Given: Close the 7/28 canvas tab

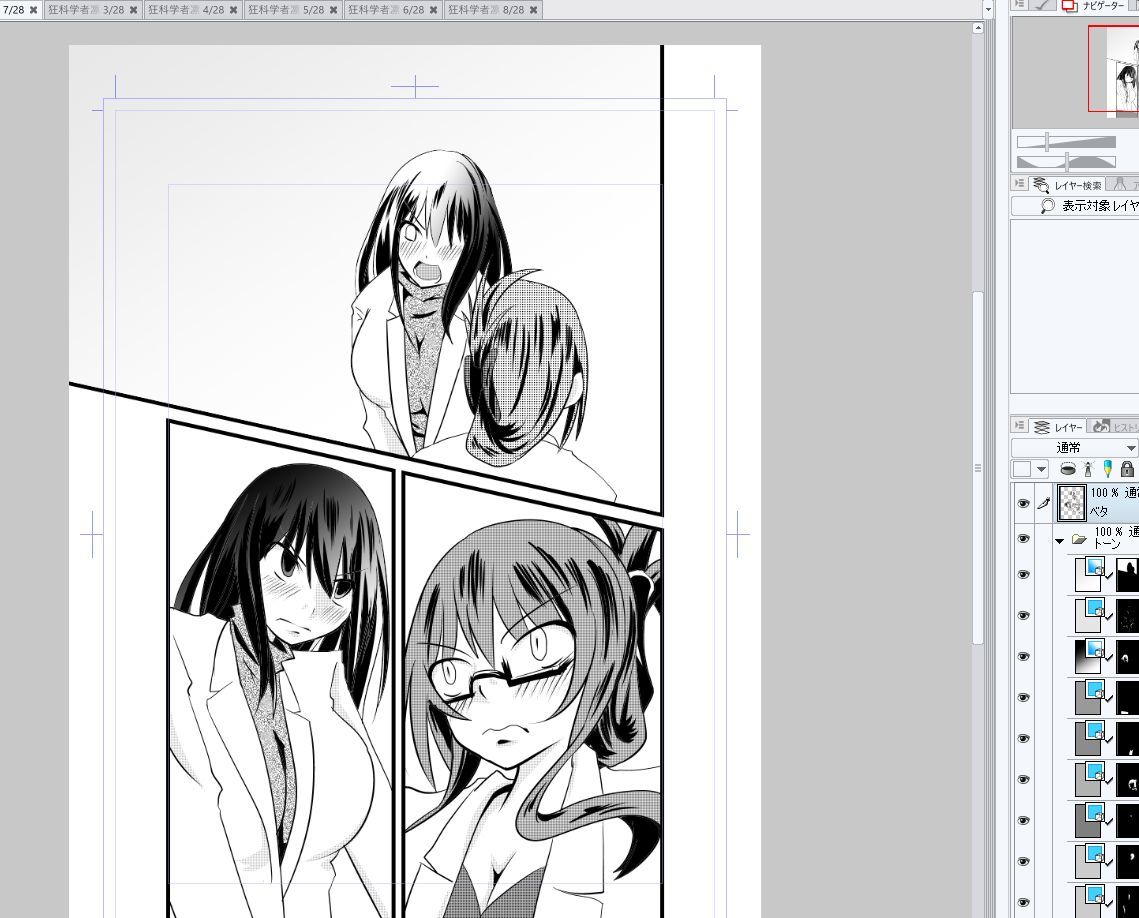Looking at the screenshot, I should (33, 10).
